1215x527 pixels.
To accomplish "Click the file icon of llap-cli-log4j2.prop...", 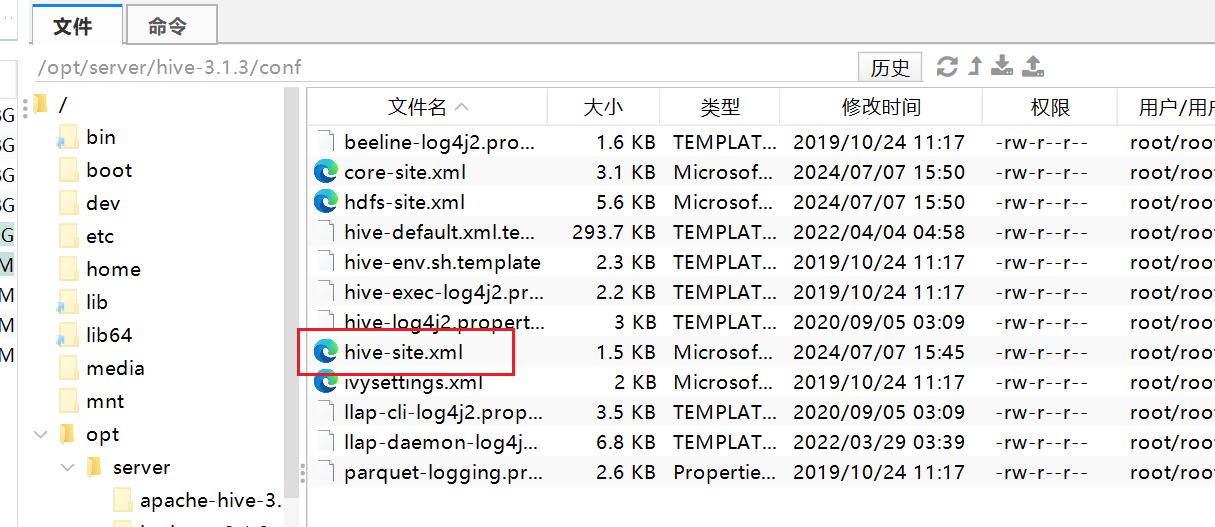I will 325,412.
